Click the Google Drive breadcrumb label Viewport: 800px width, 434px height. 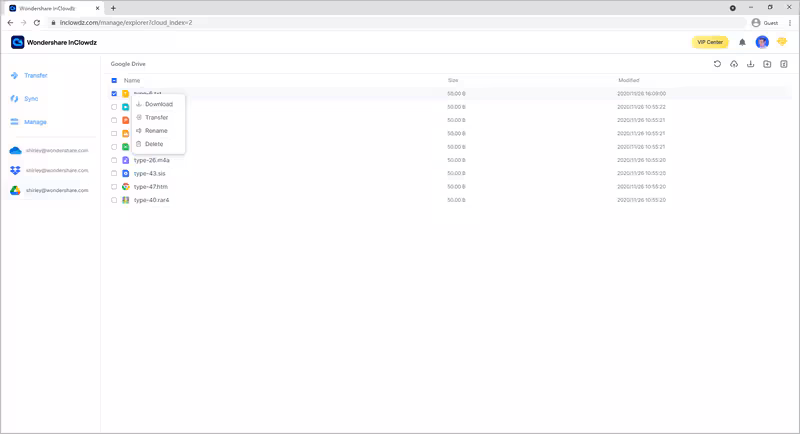(128, 64)
